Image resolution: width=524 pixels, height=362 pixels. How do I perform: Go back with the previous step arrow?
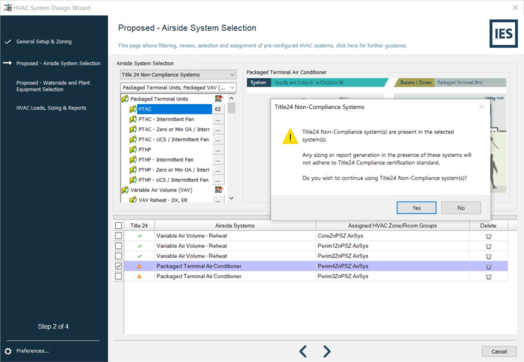point(303,351)
